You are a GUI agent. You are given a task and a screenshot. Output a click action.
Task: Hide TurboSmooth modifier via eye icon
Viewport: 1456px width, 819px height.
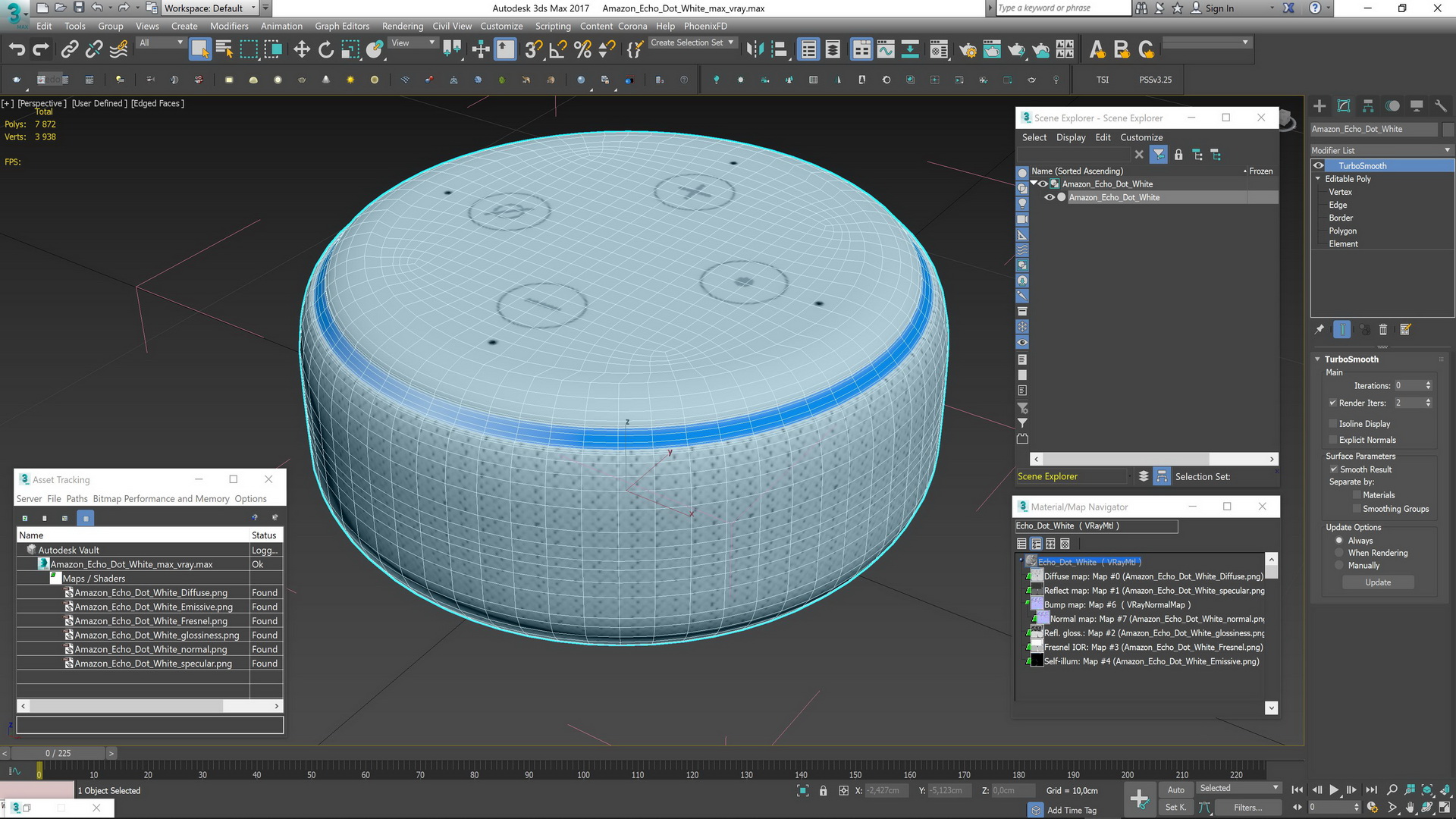click(1319, 165)
